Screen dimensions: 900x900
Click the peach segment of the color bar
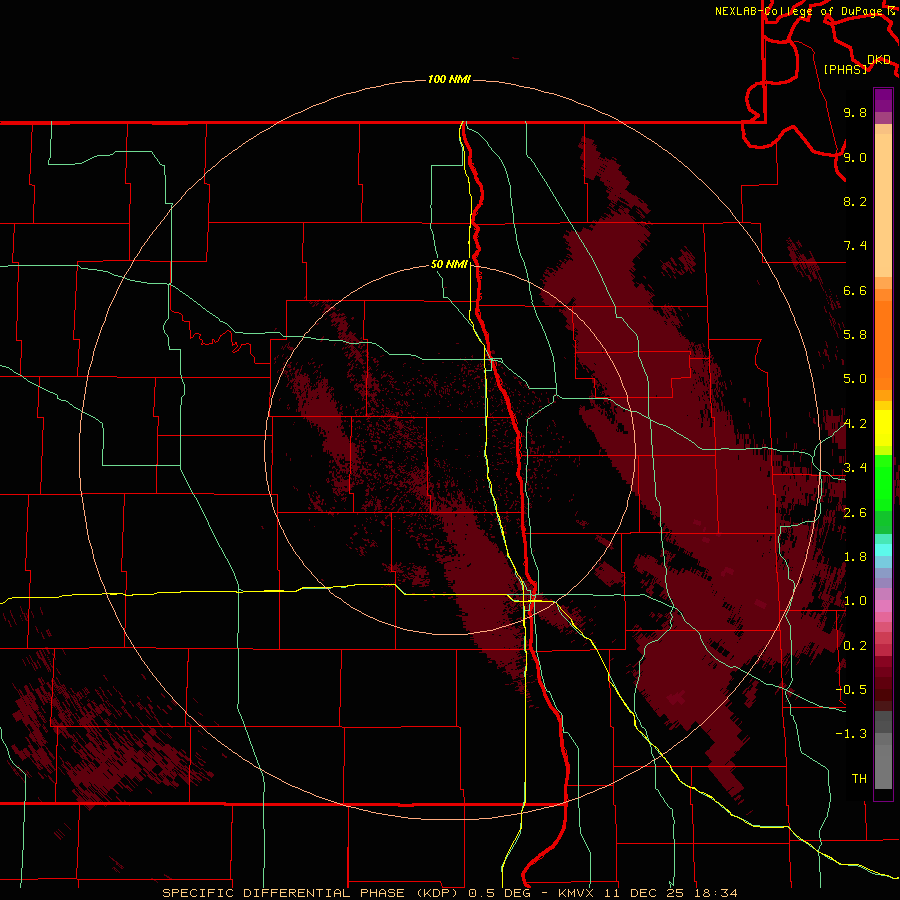[883, 205]
